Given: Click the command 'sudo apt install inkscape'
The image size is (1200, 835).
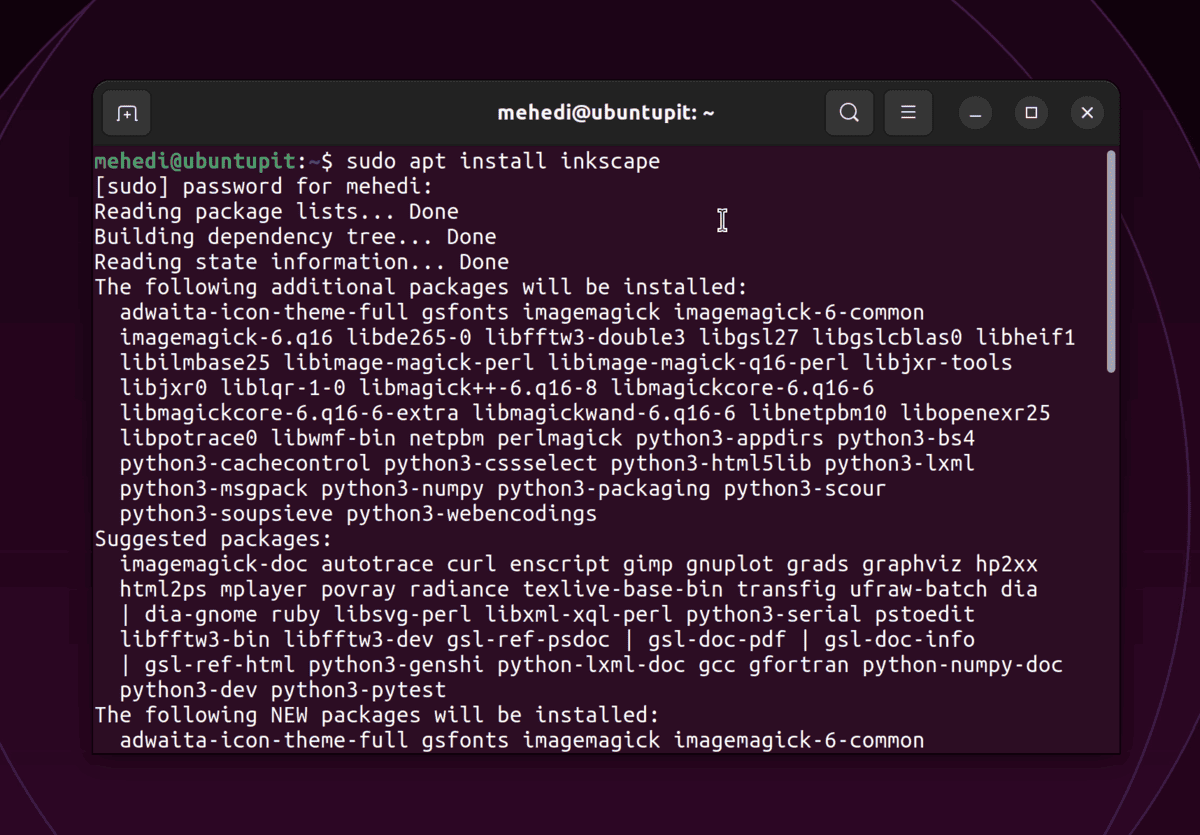Looking at the screenshot, I should point(503,161).
